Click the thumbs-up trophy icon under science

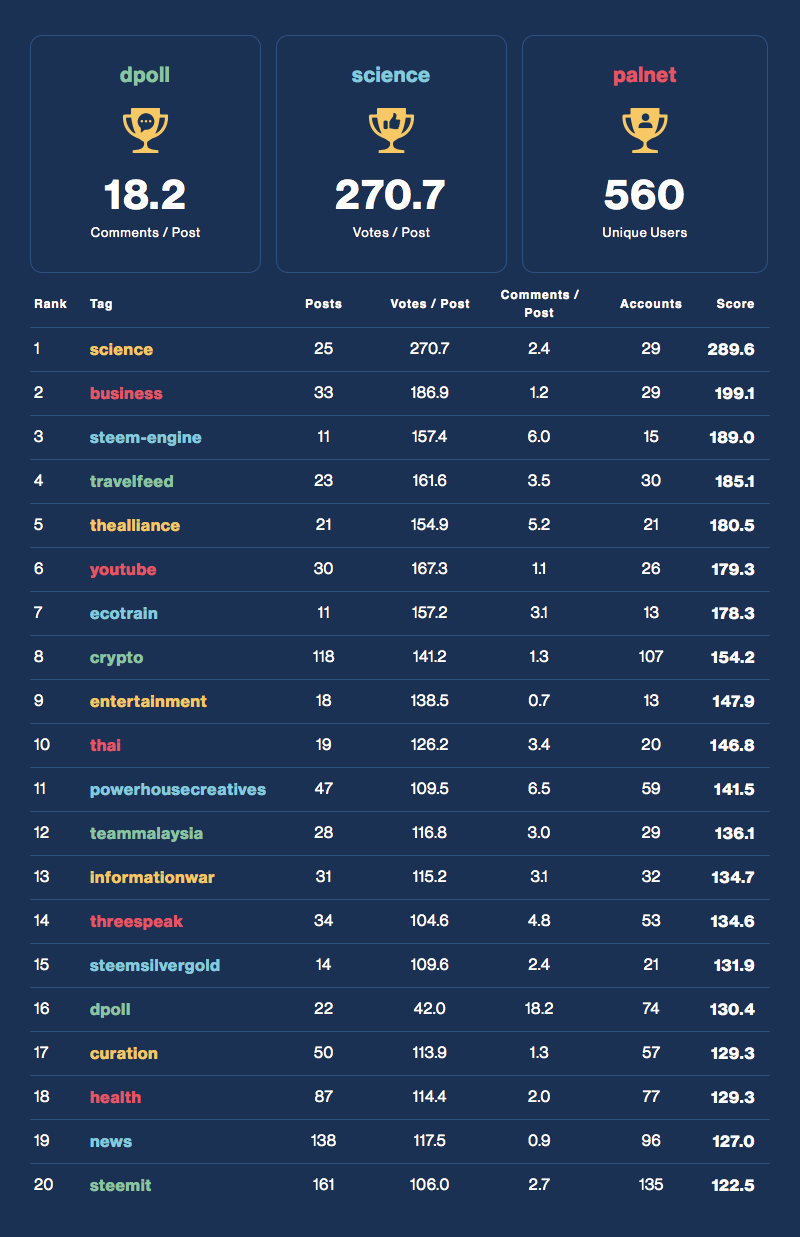(x=391, y=131)
